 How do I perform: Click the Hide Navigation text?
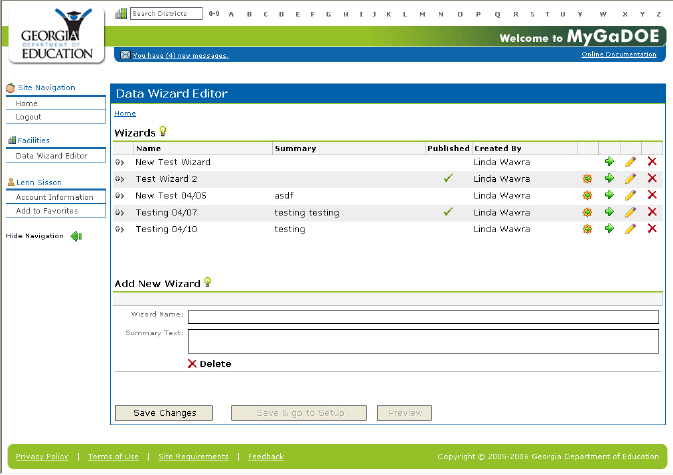(34, 236)
